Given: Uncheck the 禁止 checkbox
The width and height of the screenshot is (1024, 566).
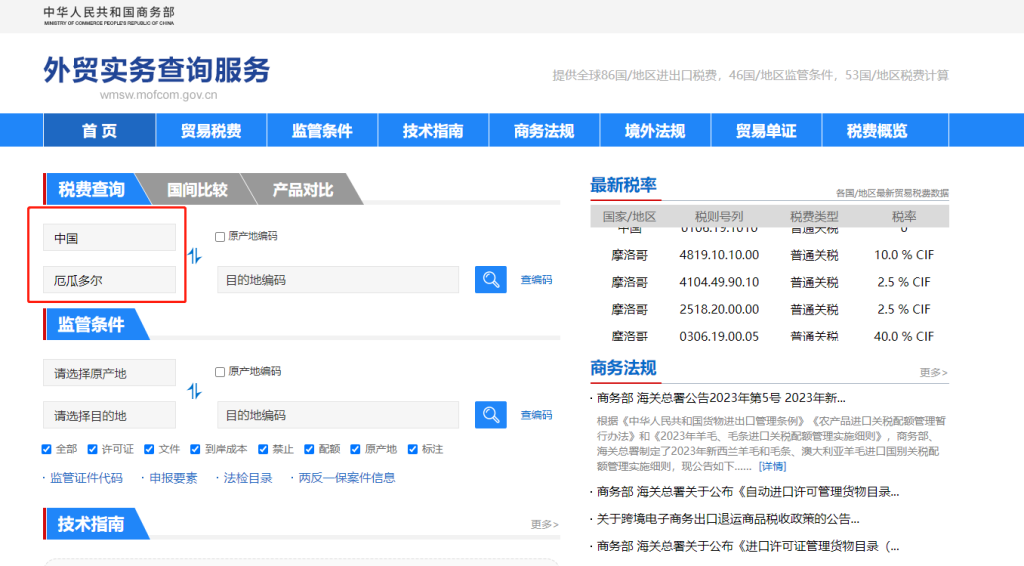Looking at the screenshot, I should [x=263, y=449].
